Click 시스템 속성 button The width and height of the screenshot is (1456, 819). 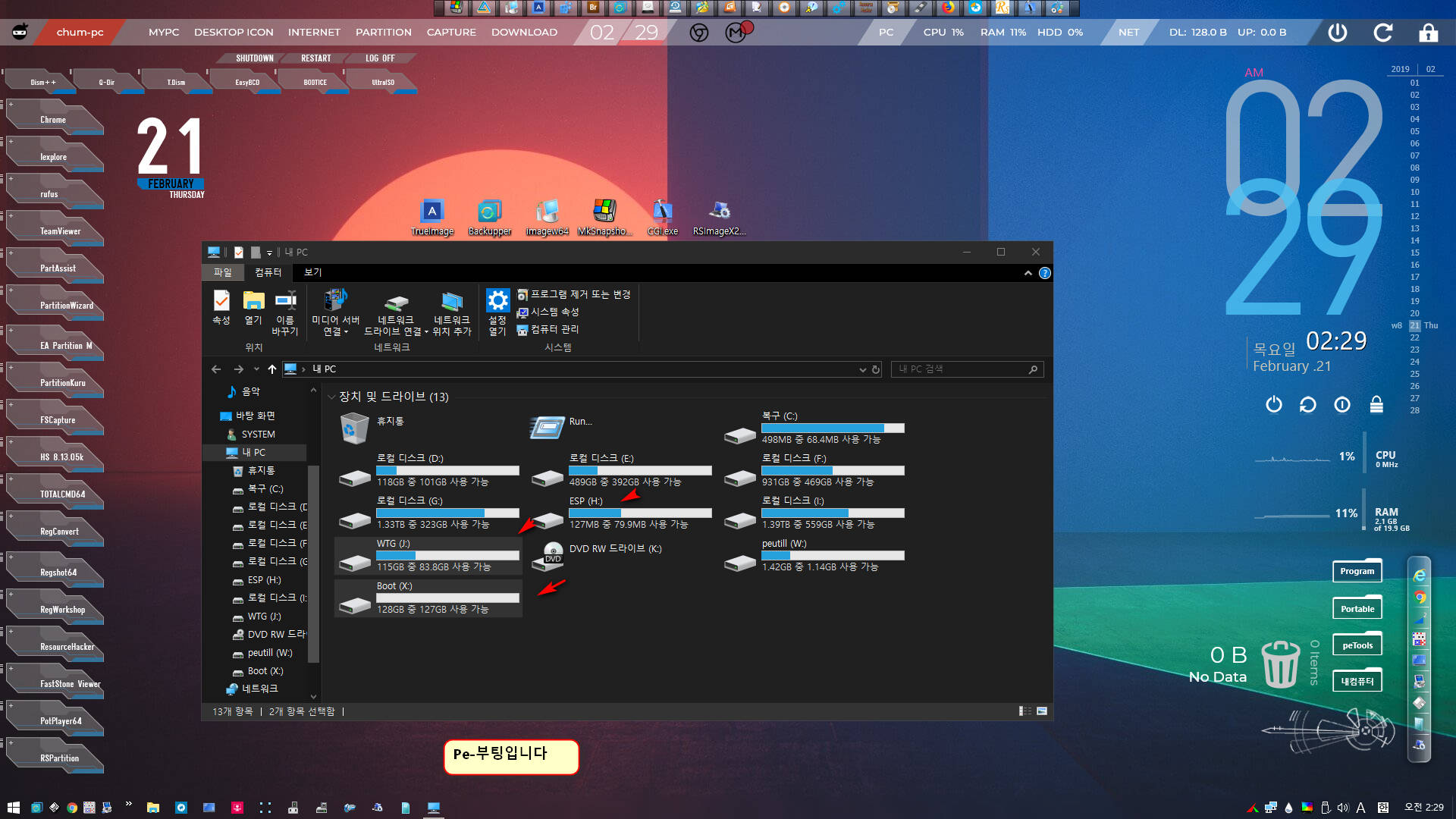pos(548,312)
